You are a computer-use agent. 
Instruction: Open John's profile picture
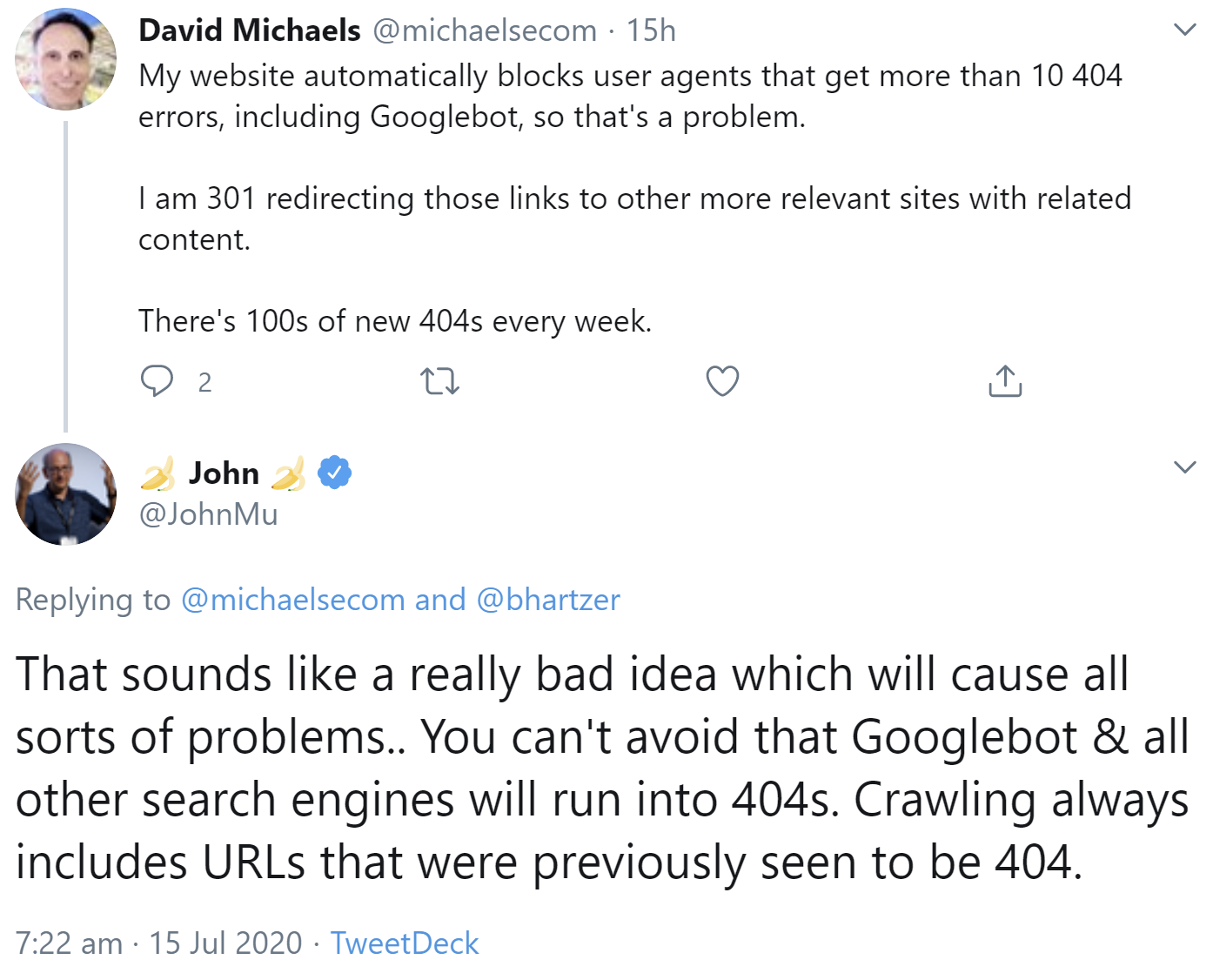tap(64, 493)
